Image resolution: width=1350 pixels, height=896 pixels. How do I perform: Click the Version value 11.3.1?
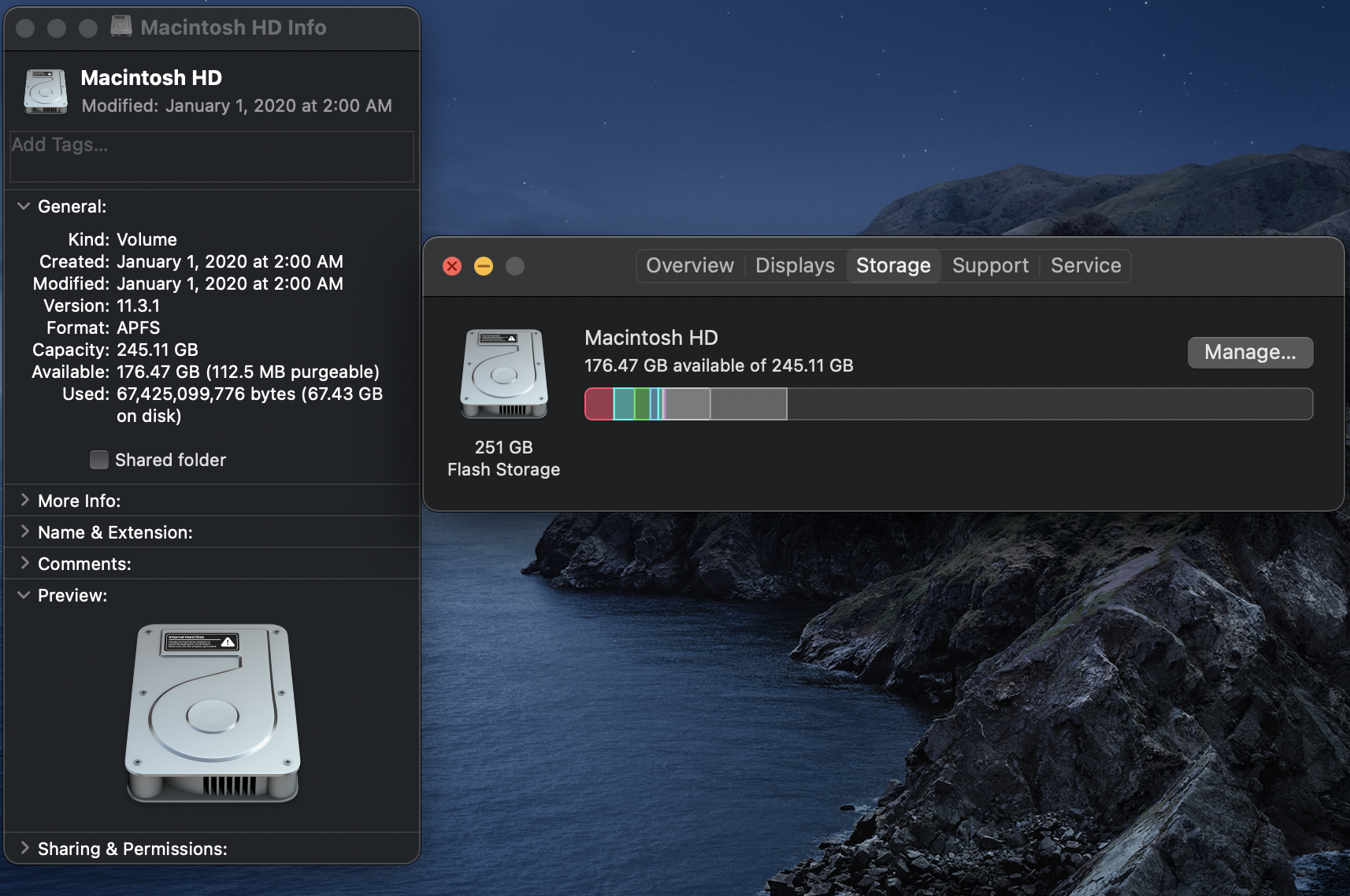[x=138, y=305]
